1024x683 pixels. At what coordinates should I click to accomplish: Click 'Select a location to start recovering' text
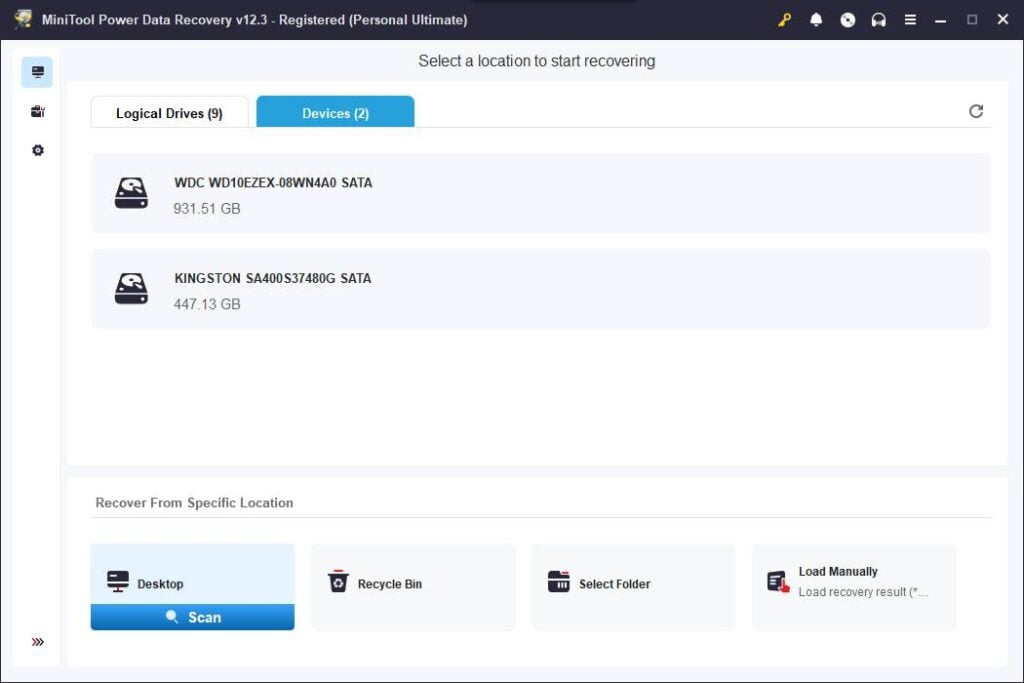[537, 61]
